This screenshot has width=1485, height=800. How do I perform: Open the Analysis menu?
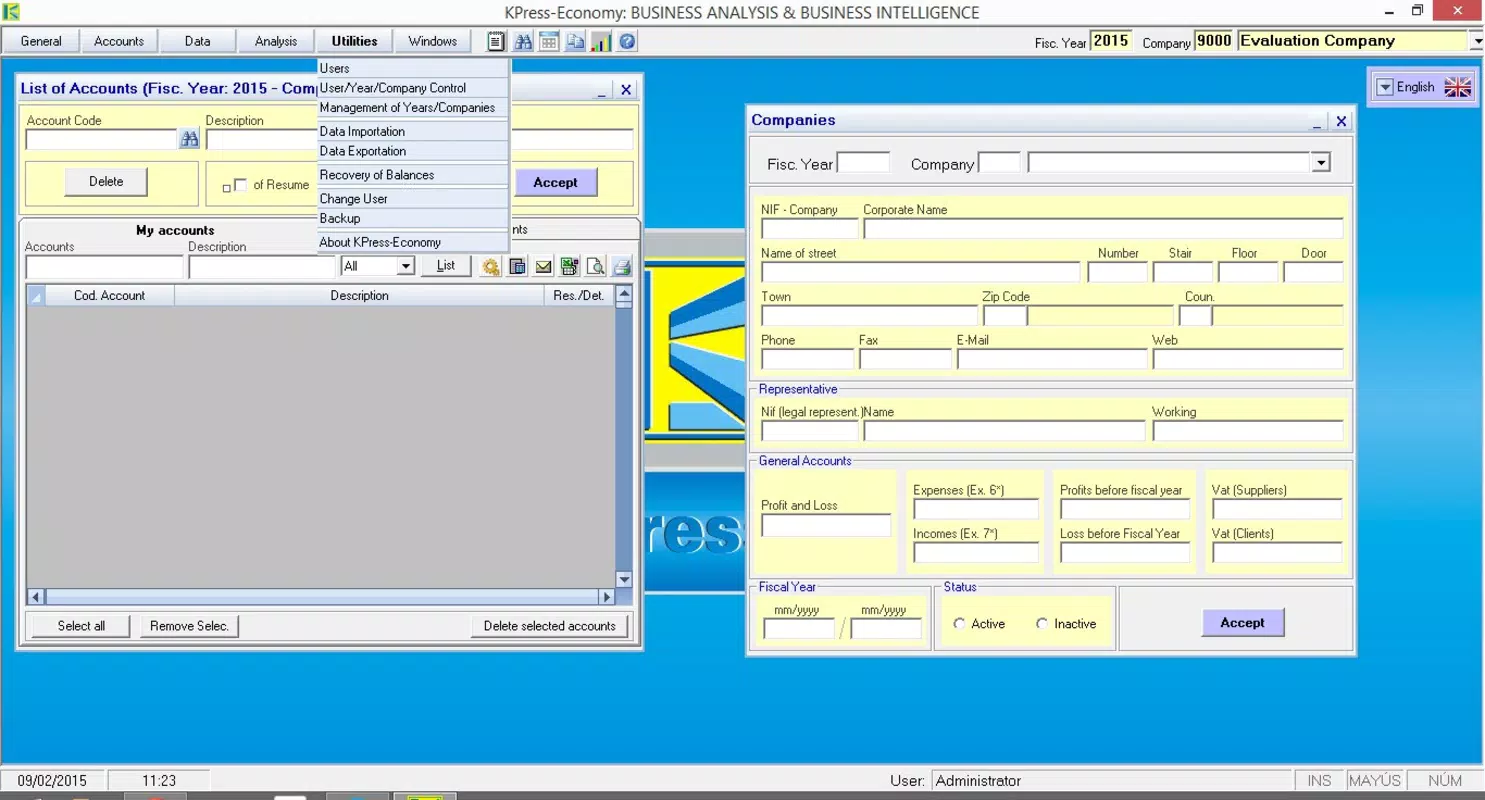coord(276,41)
